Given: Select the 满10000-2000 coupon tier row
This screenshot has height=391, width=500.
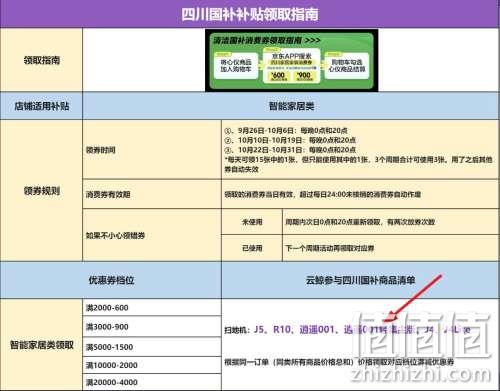Looking at the screenshot, I should pyautogui.click(x=152, y=365).
